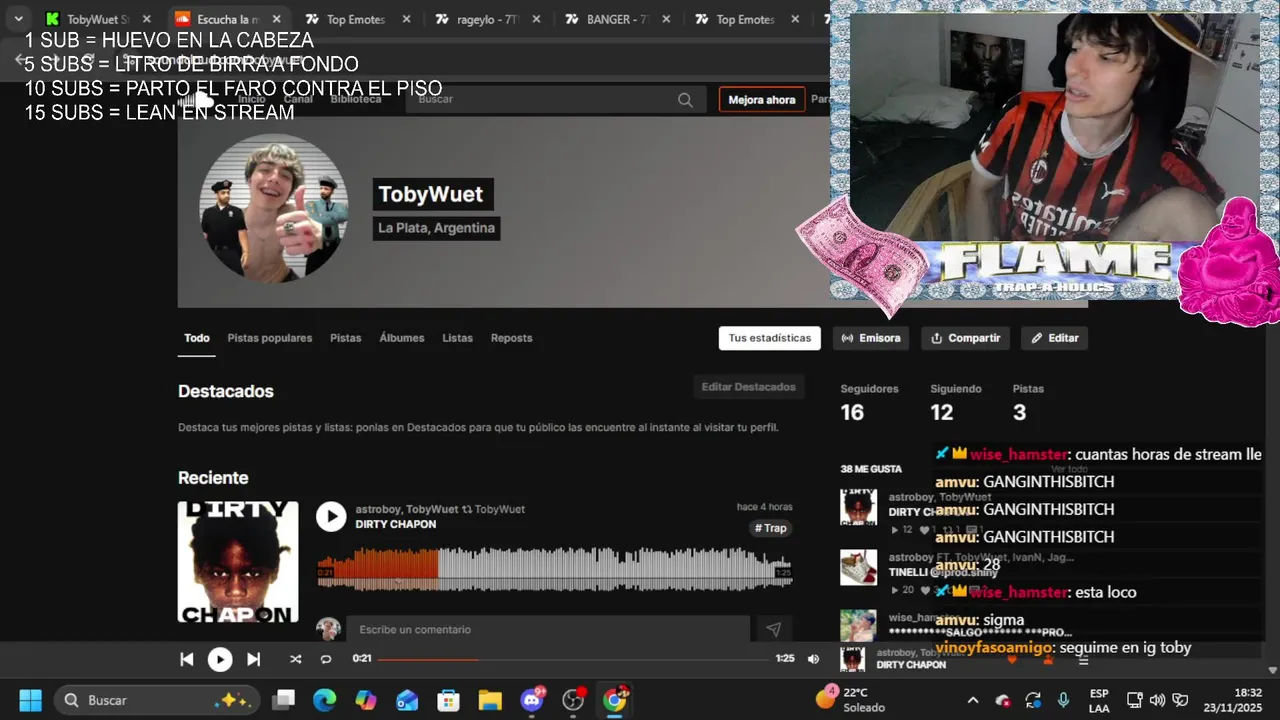Open the Álbumes tab

click(402, 338)
